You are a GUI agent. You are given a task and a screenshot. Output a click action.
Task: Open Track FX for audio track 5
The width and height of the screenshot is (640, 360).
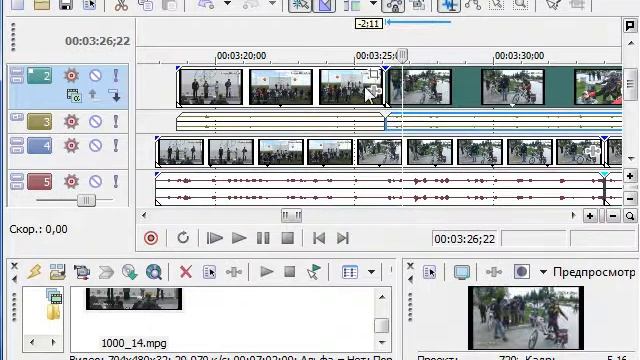click(x=71, y=181)
